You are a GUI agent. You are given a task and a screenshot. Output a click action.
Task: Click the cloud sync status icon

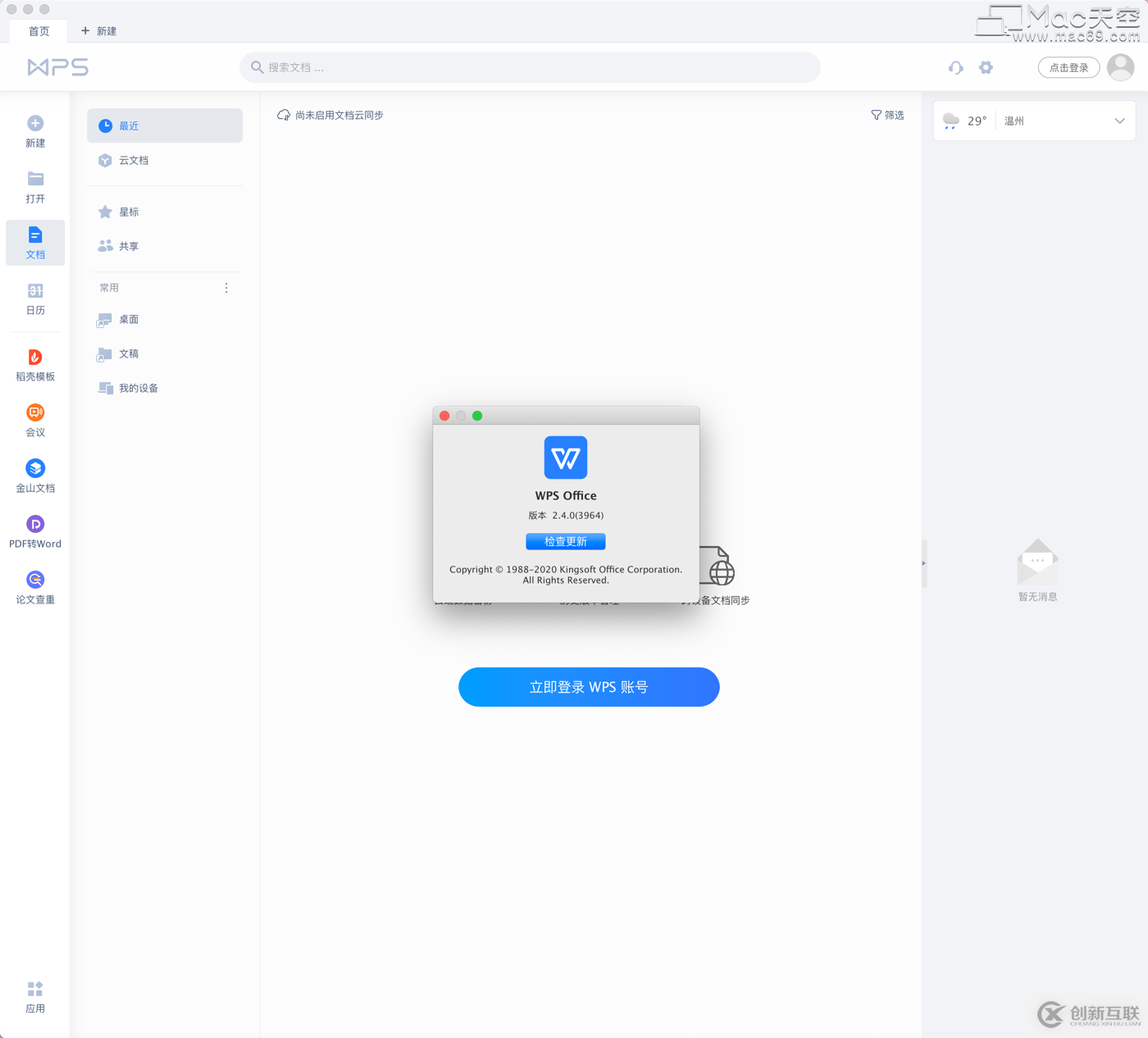click(x=284, y=115)
